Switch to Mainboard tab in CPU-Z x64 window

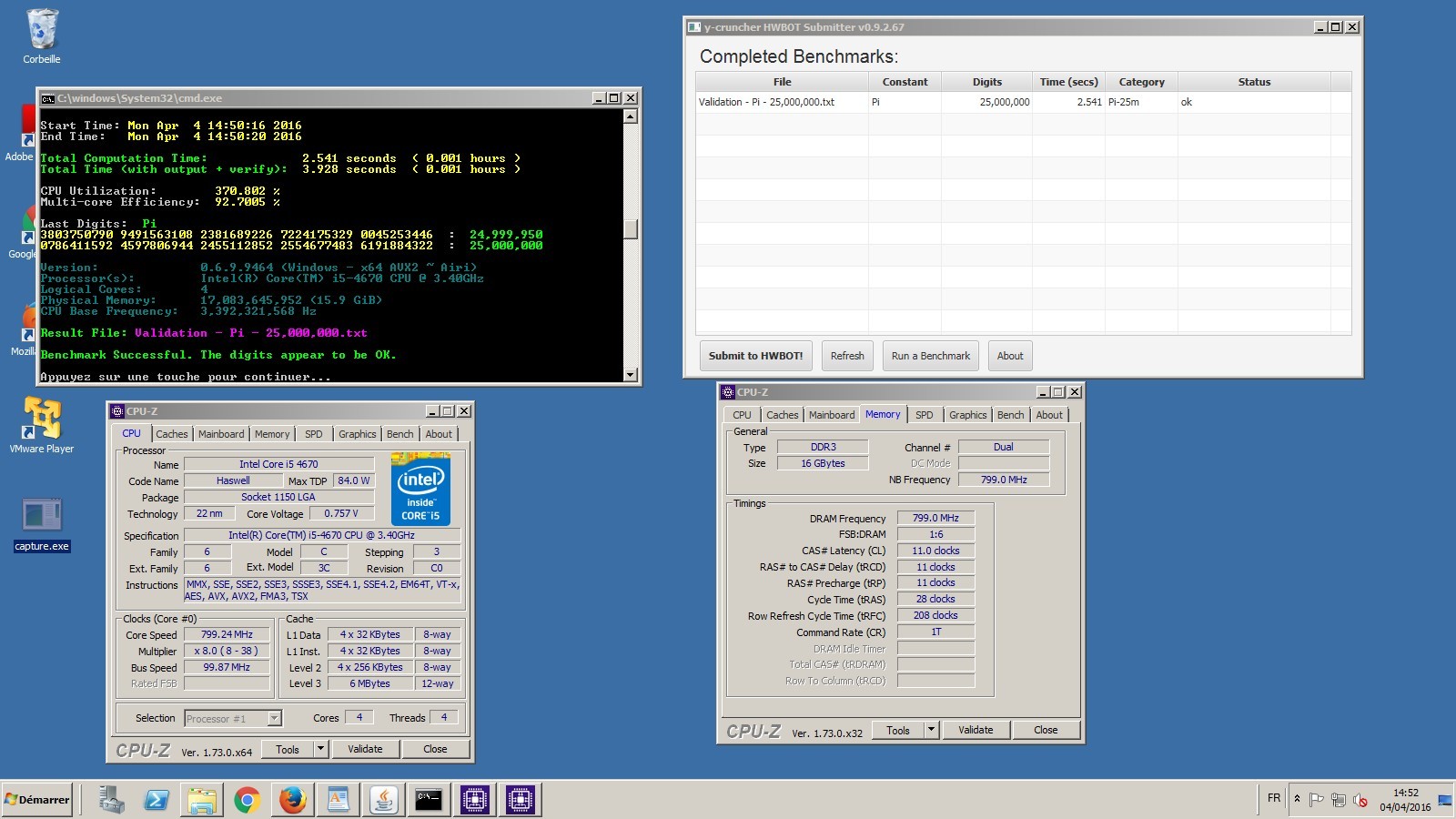(x=221, y=434)
